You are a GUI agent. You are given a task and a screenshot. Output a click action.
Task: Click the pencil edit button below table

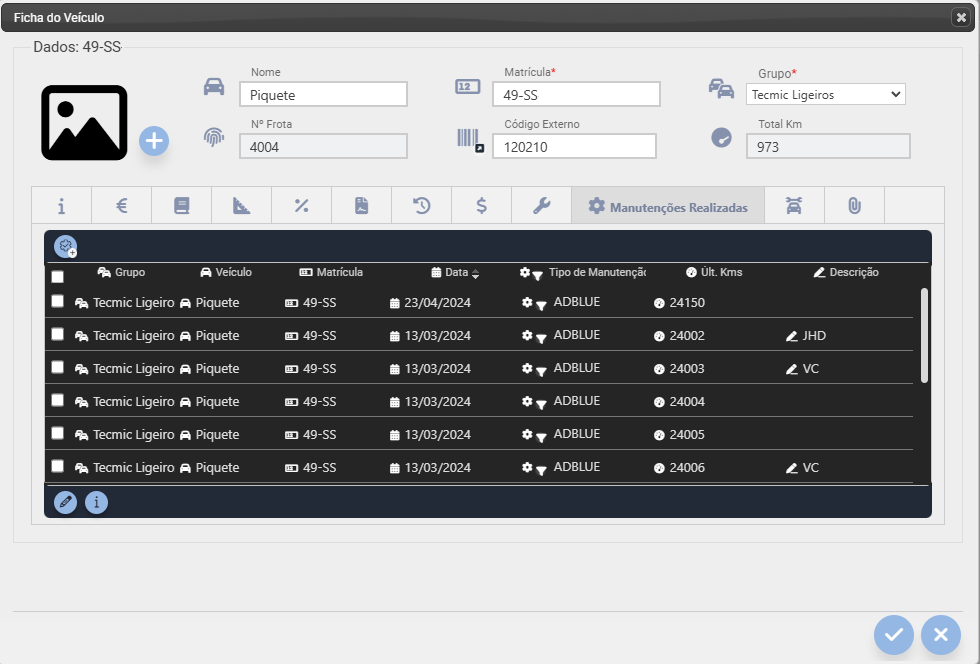tap(66, 502)
